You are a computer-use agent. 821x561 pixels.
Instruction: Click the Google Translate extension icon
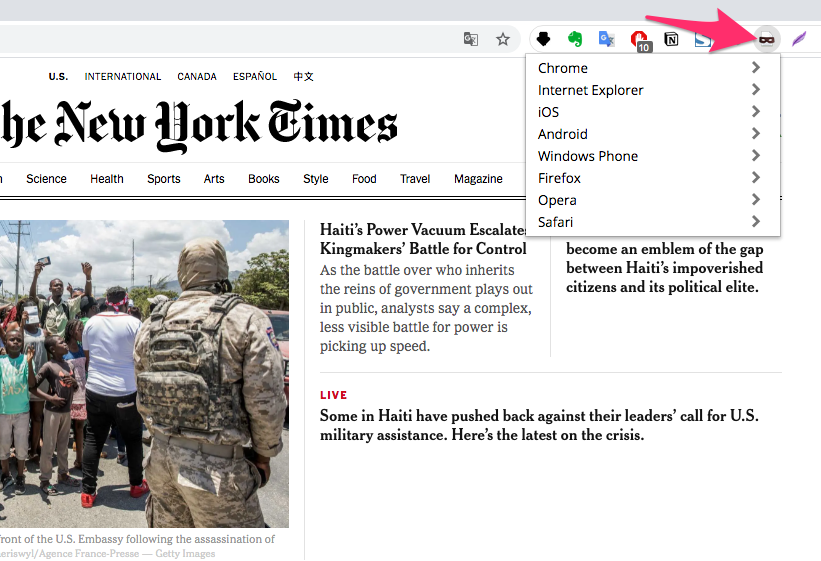[606, 39]
